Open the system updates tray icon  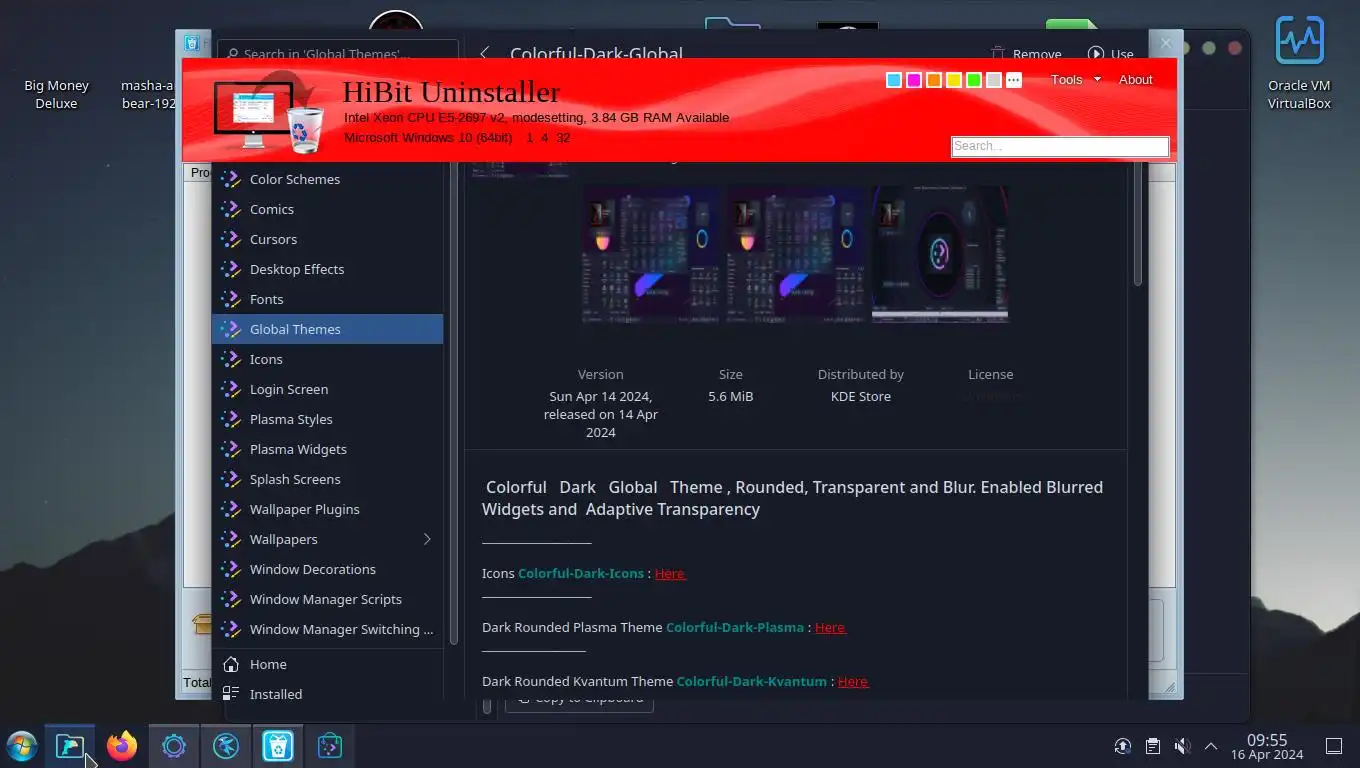click(1123, 746)
